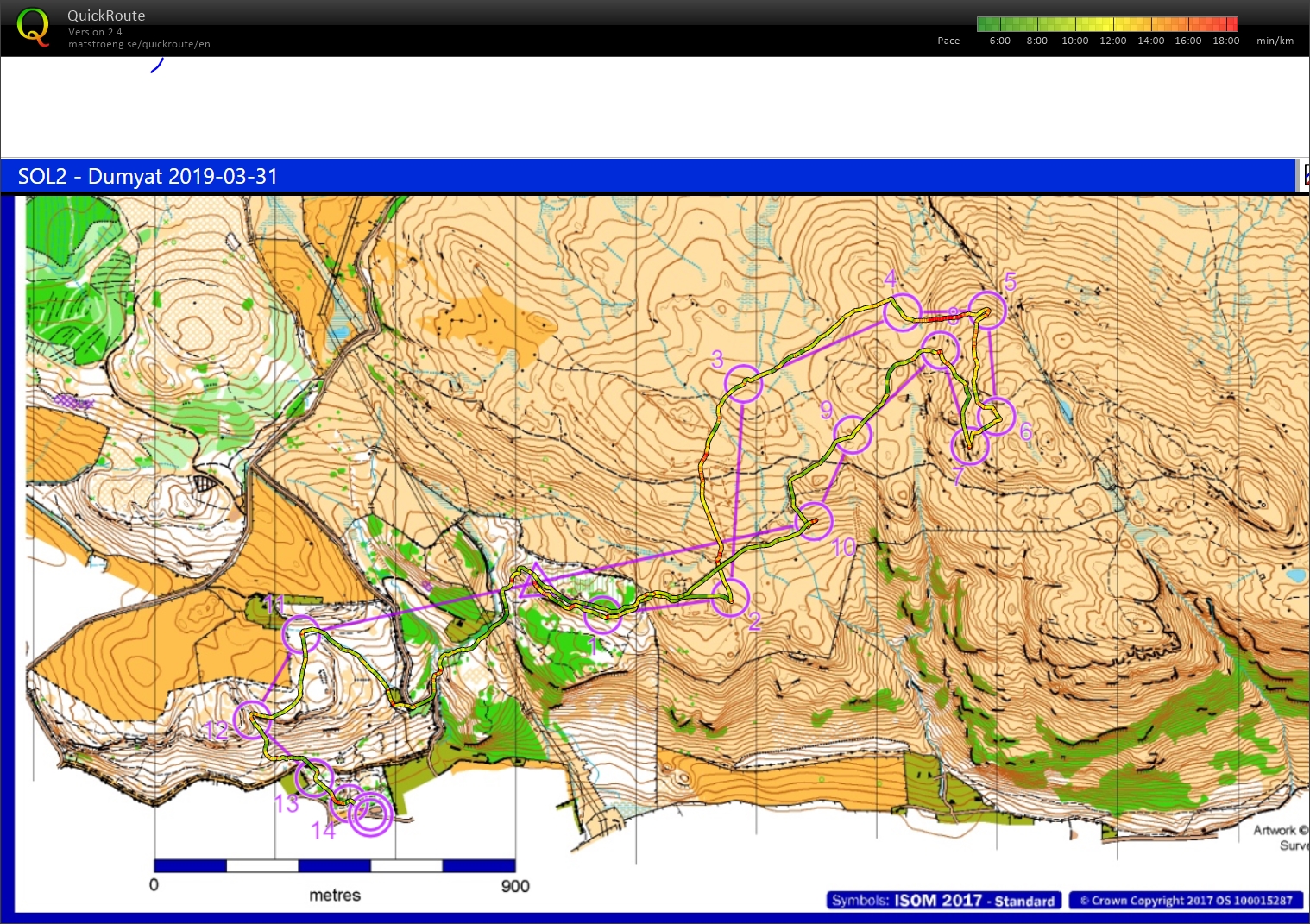
Task: Click control circle 13 on the map
Action: pos(313,777)
